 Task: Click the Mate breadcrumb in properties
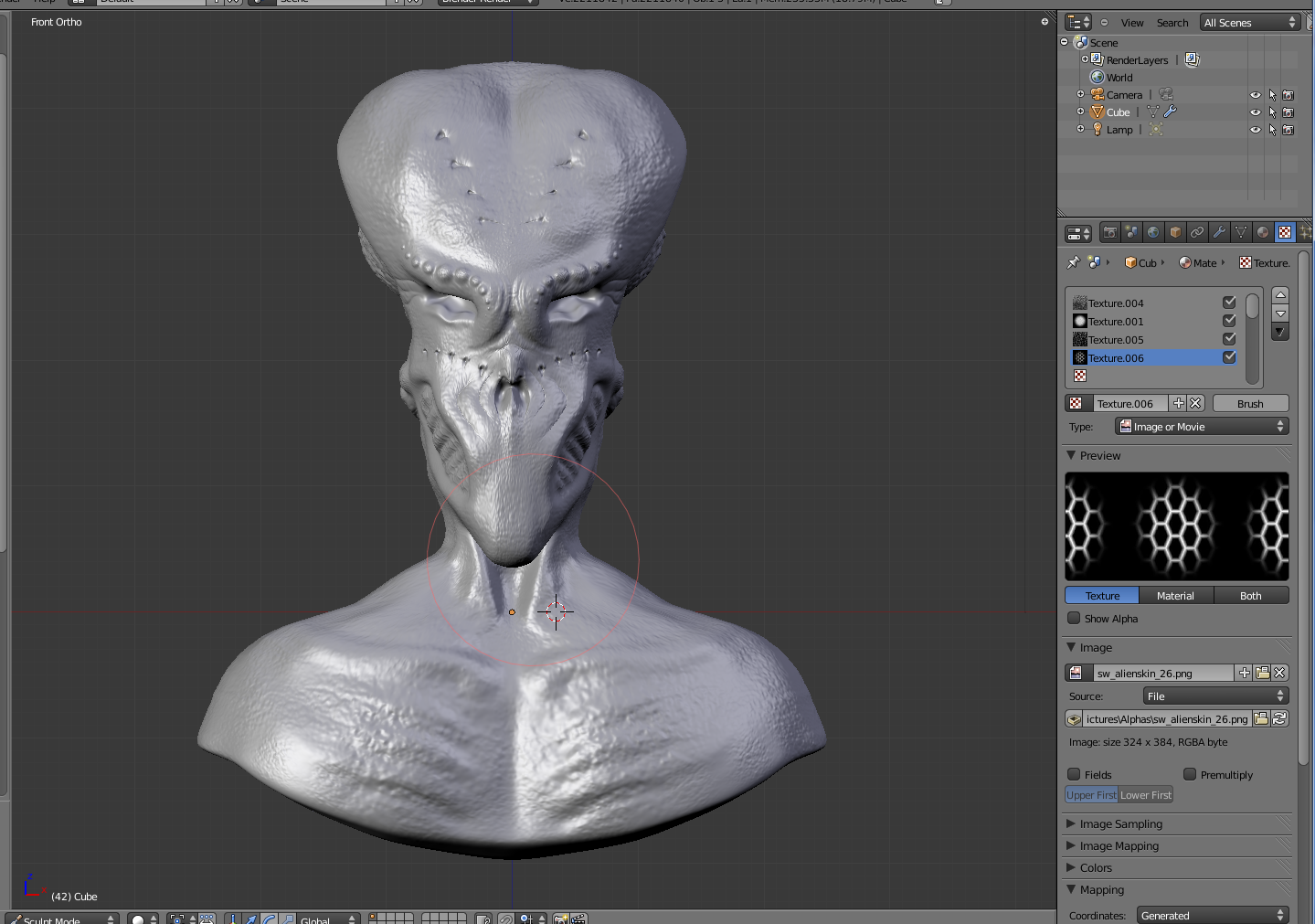1198,262
